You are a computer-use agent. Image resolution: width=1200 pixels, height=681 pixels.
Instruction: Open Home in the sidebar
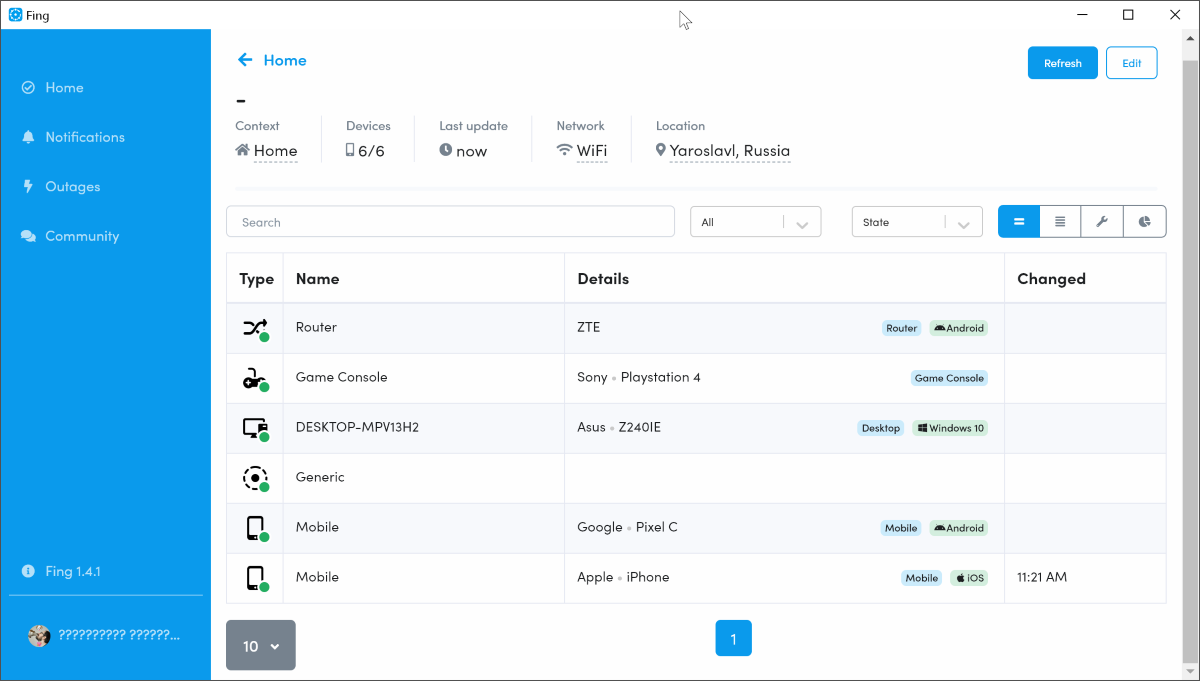pos(64,88)
